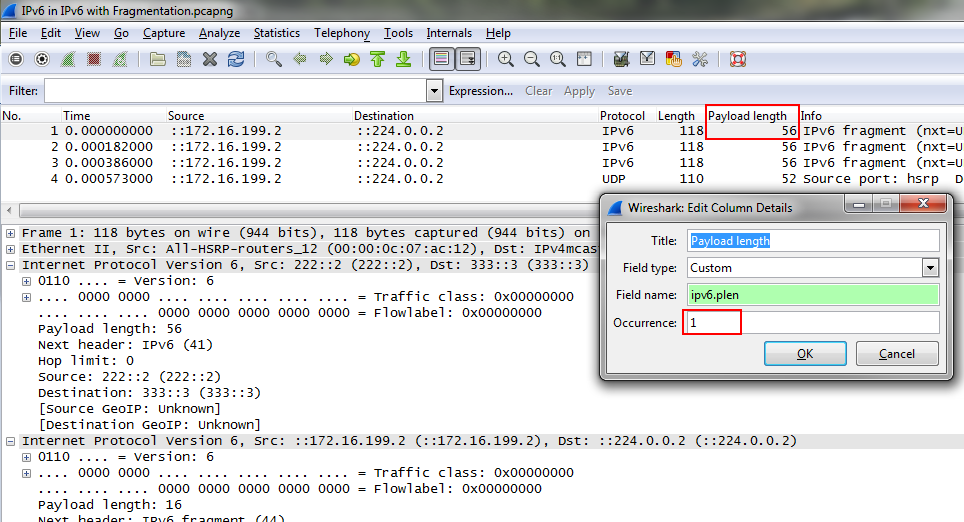Image resolution: width=964 pixels, height=522 pixels.
Task: Click Clear next to the filter
Action: coord(539,91)
